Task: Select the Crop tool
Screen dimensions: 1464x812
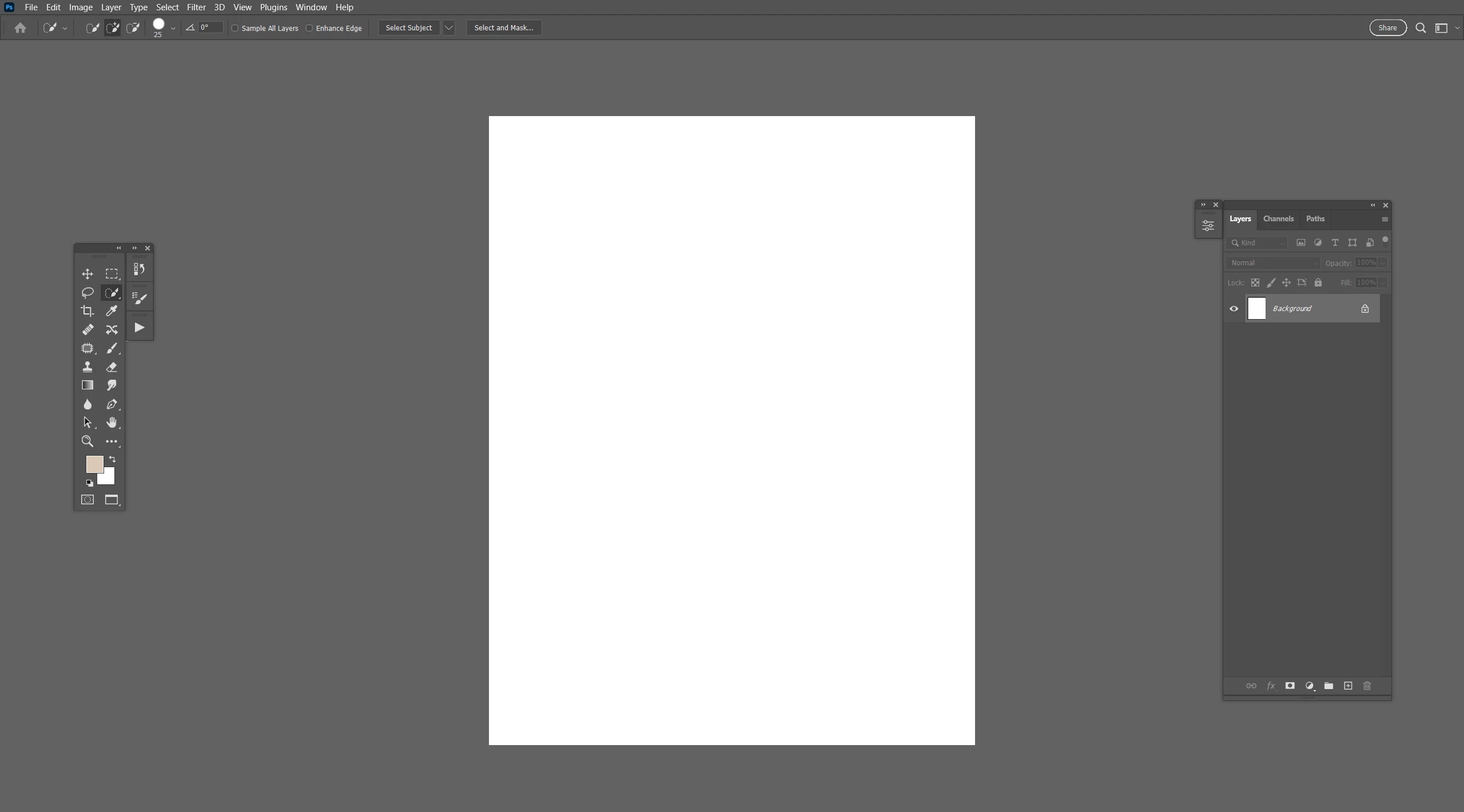Action: [x=87, y=311]
